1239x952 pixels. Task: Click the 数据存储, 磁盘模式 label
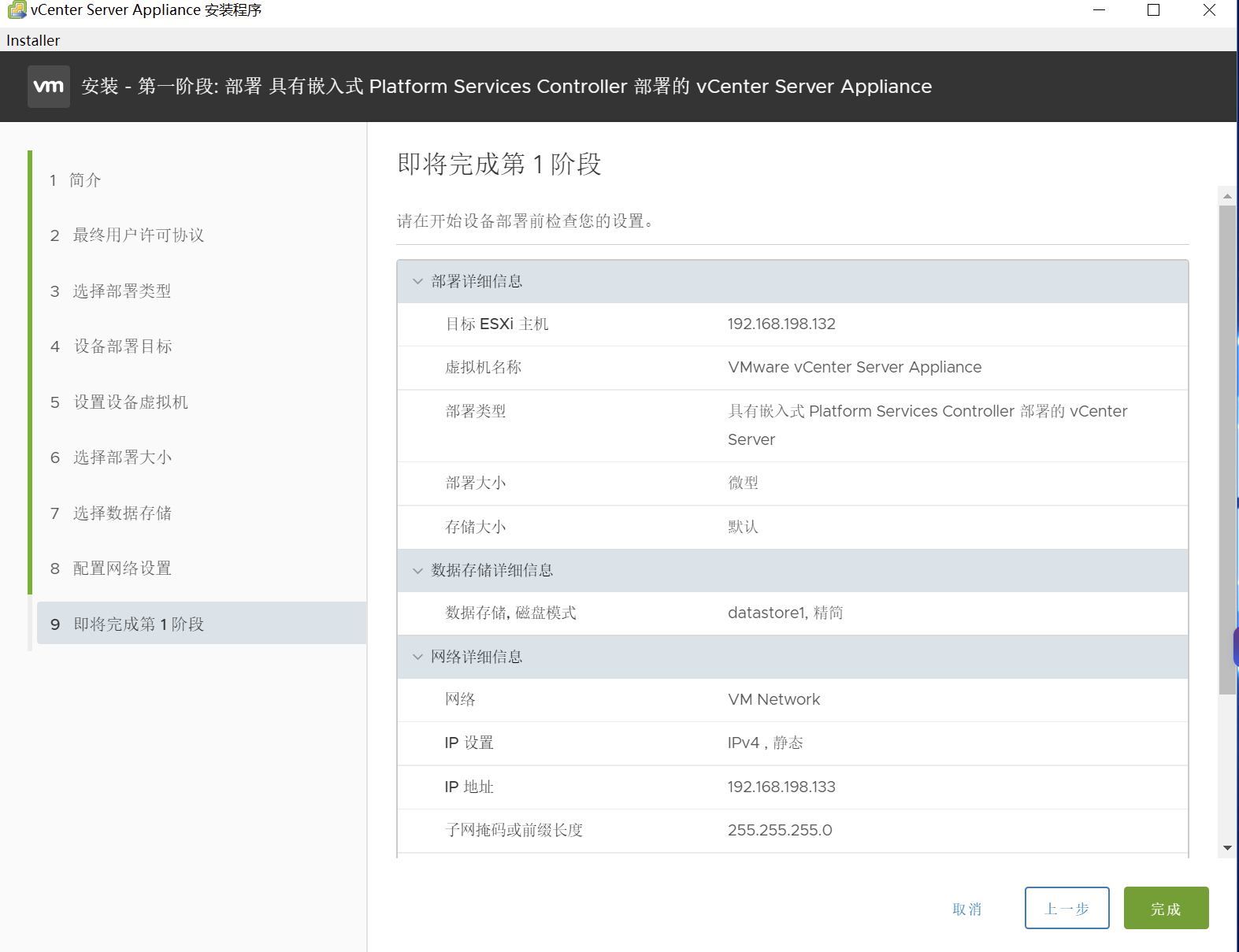tap(510, 613)
